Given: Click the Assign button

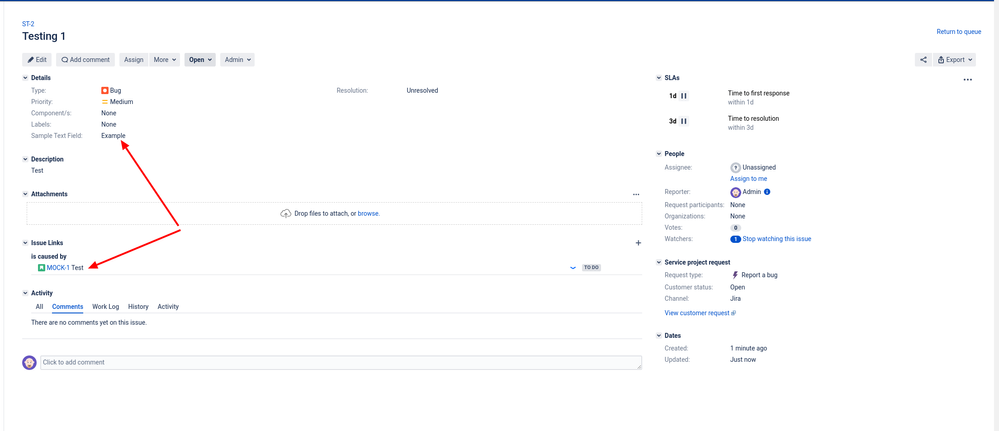Looking at the screenshot, I should pos(134,60).
